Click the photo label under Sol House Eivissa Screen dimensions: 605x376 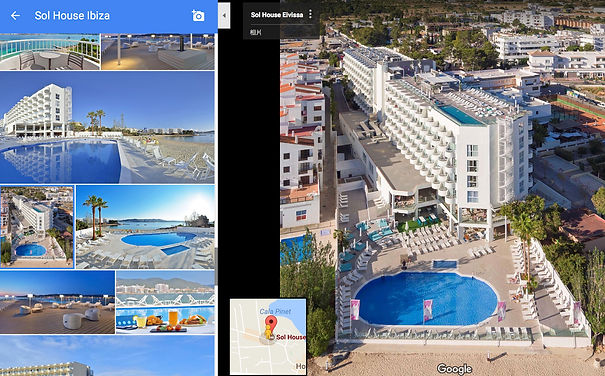click(255, 32)
